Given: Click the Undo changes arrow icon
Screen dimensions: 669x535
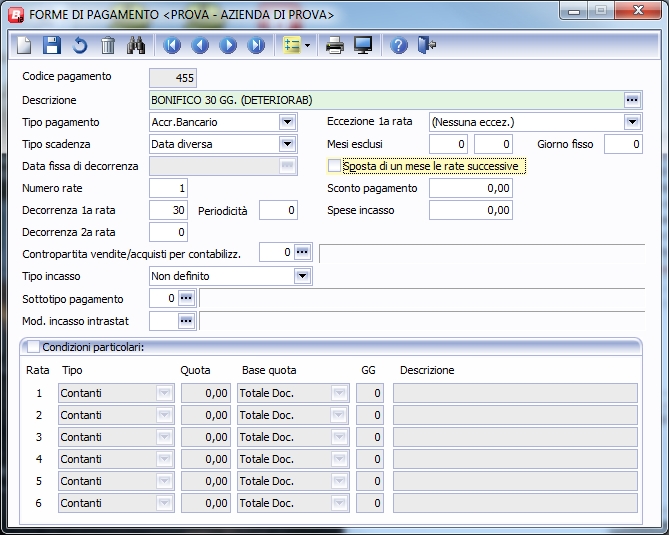Looking at the screenshot, I should point(80,45).
